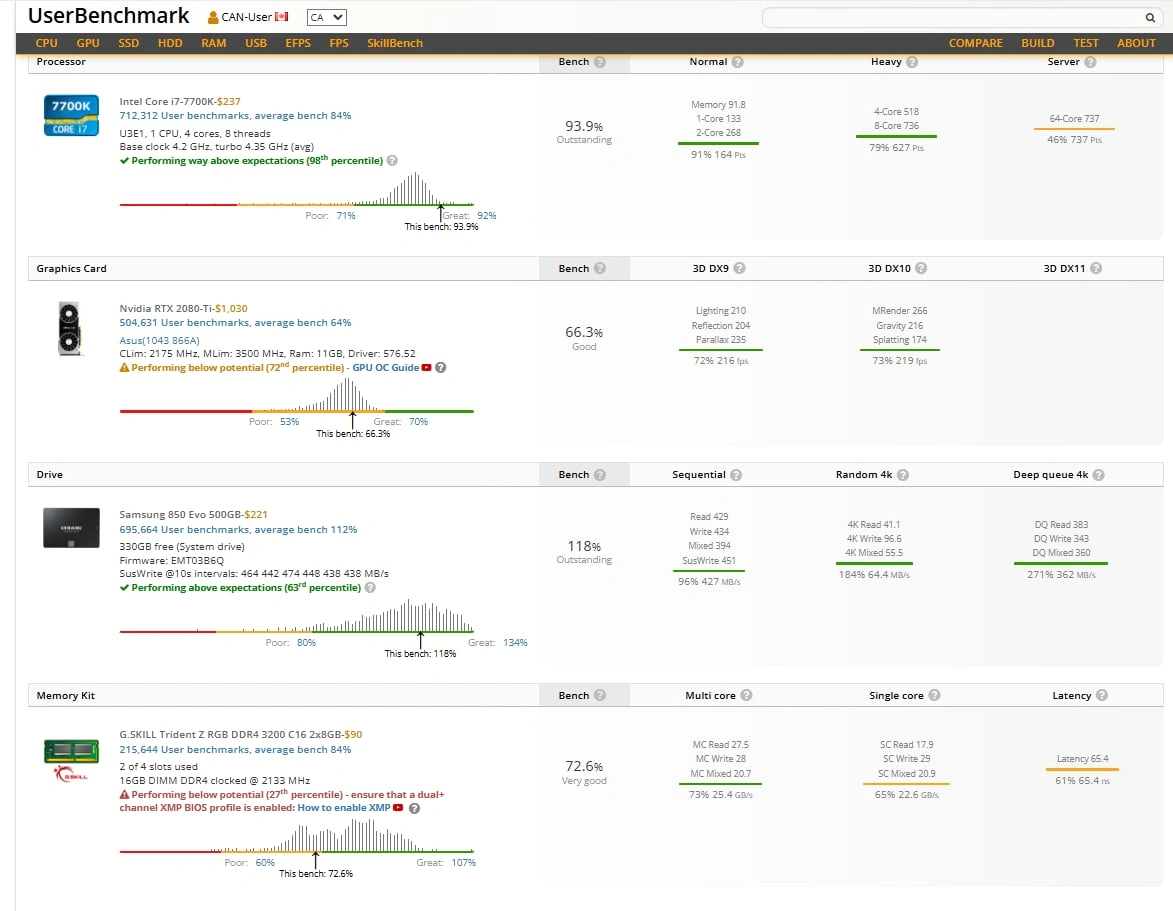Image resolution: width=1173 pixels, height=911 pixels.
Task: Click the Sequential help icon
Action: coord(736,475)
